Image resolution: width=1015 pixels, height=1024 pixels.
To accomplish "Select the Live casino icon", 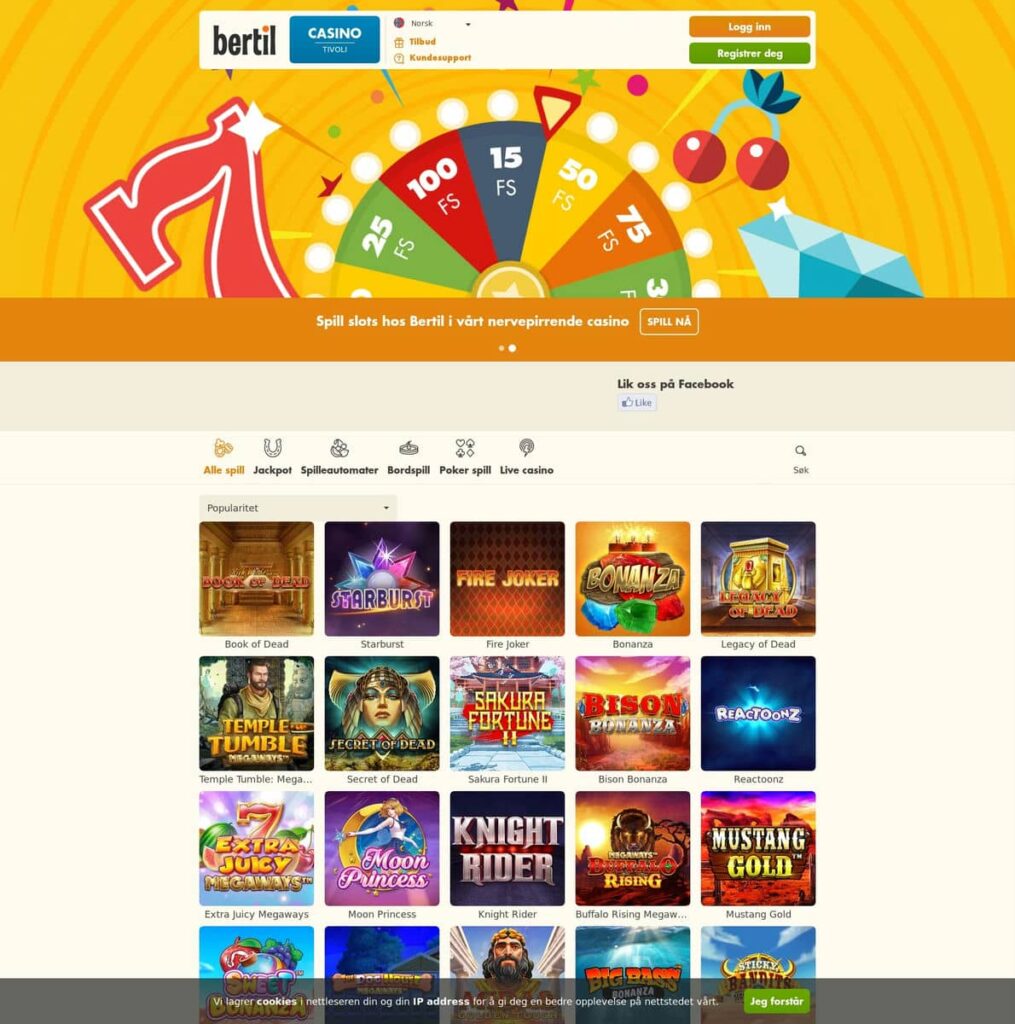I will tap(526, 448).
